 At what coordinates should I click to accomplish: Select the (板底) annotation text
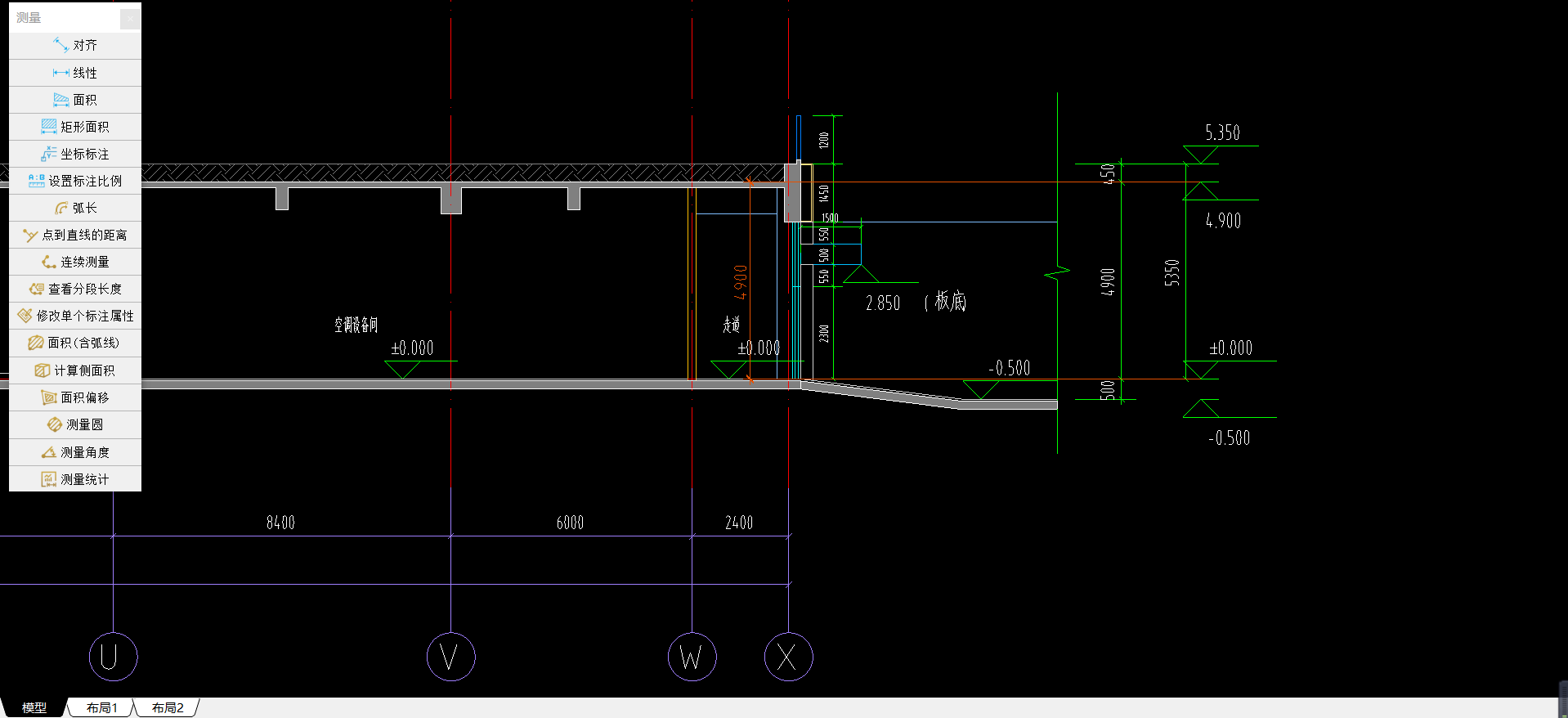click(x=946, y=302)
